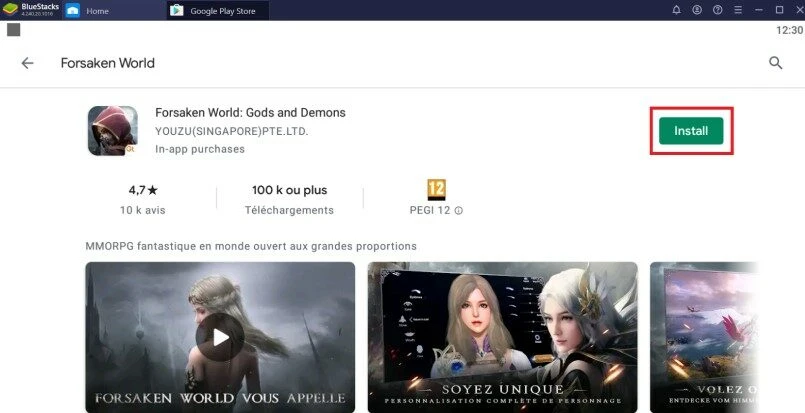
Task: Open BlueStacks notifications bell
Action: point(677,10)
